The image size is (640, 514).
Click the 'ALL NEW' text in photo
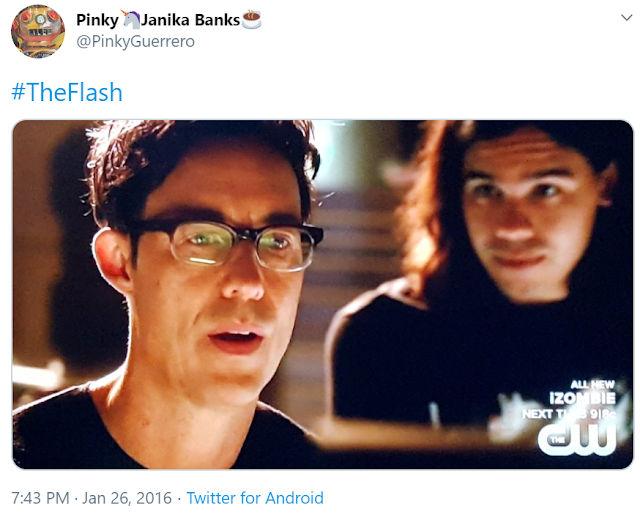[x=592, y=384]
